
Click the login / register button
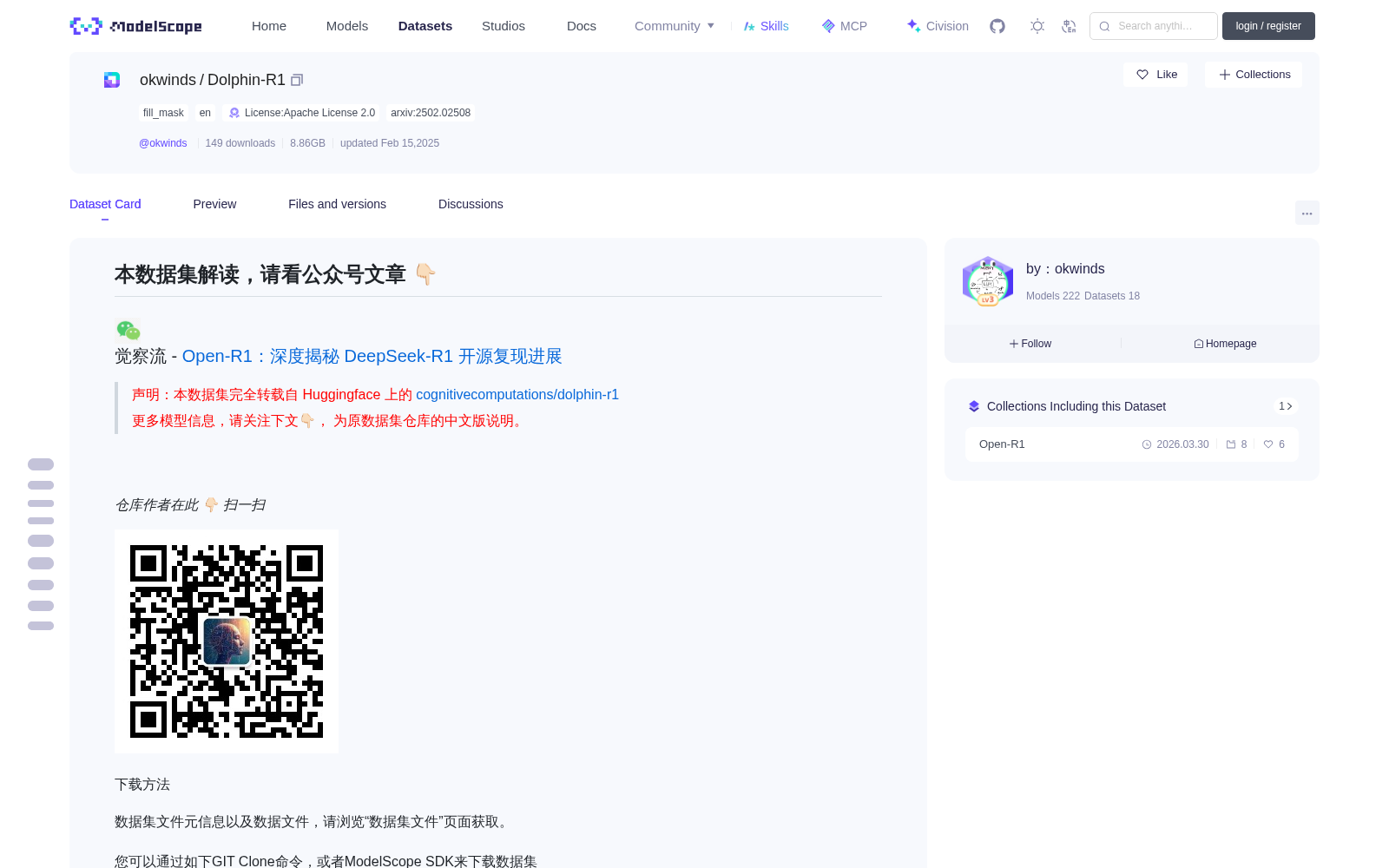(x=1268, y=26)
